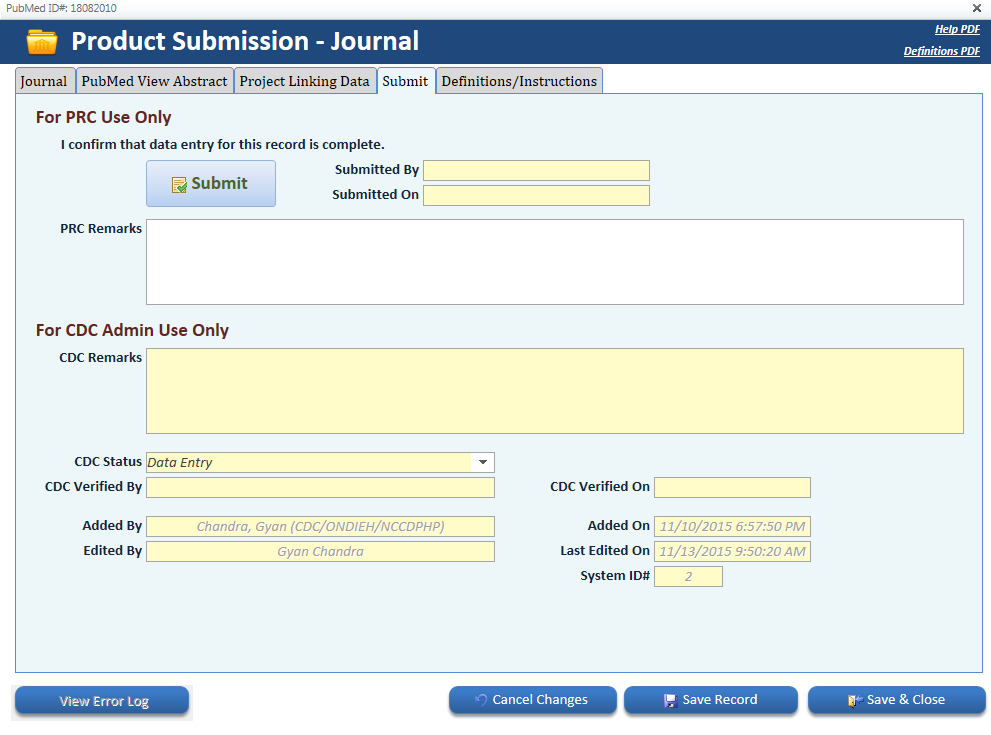Expand the CDC Status dropdown arrow
This screenshot has width=991, height=735.
click(x=482, y=462)
